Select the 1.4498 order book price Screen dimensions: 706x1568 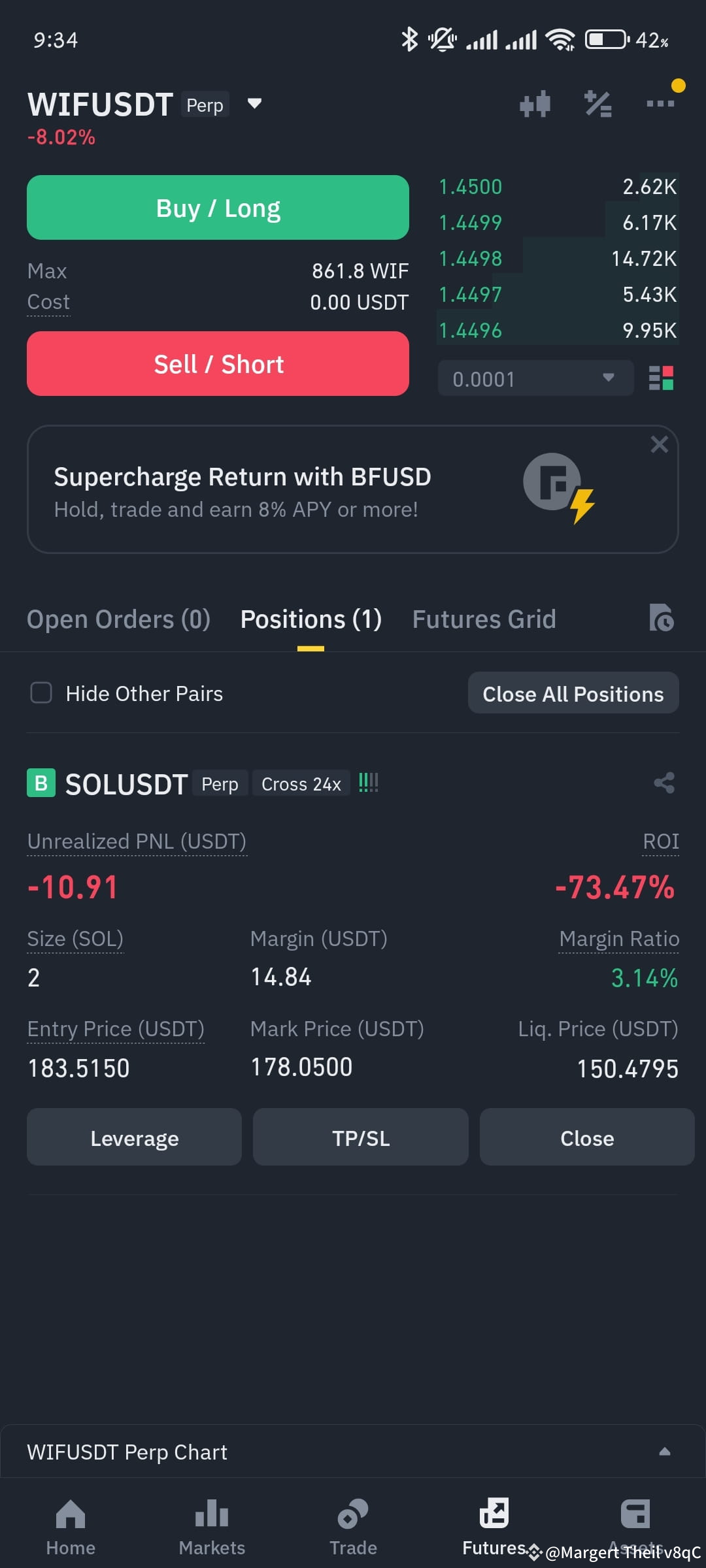tap(471, 259)
